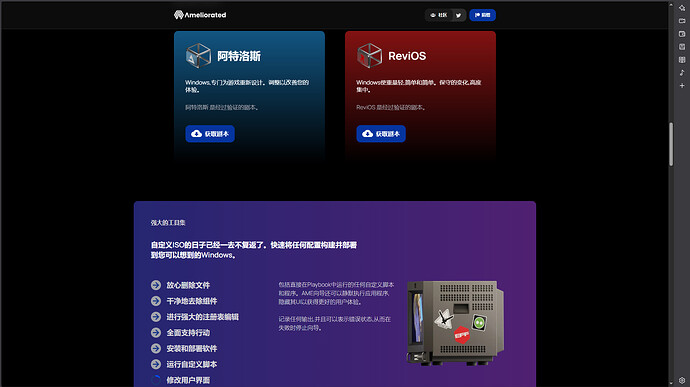
Task: Click the blue flag button in header
Action: coord(482,15)
